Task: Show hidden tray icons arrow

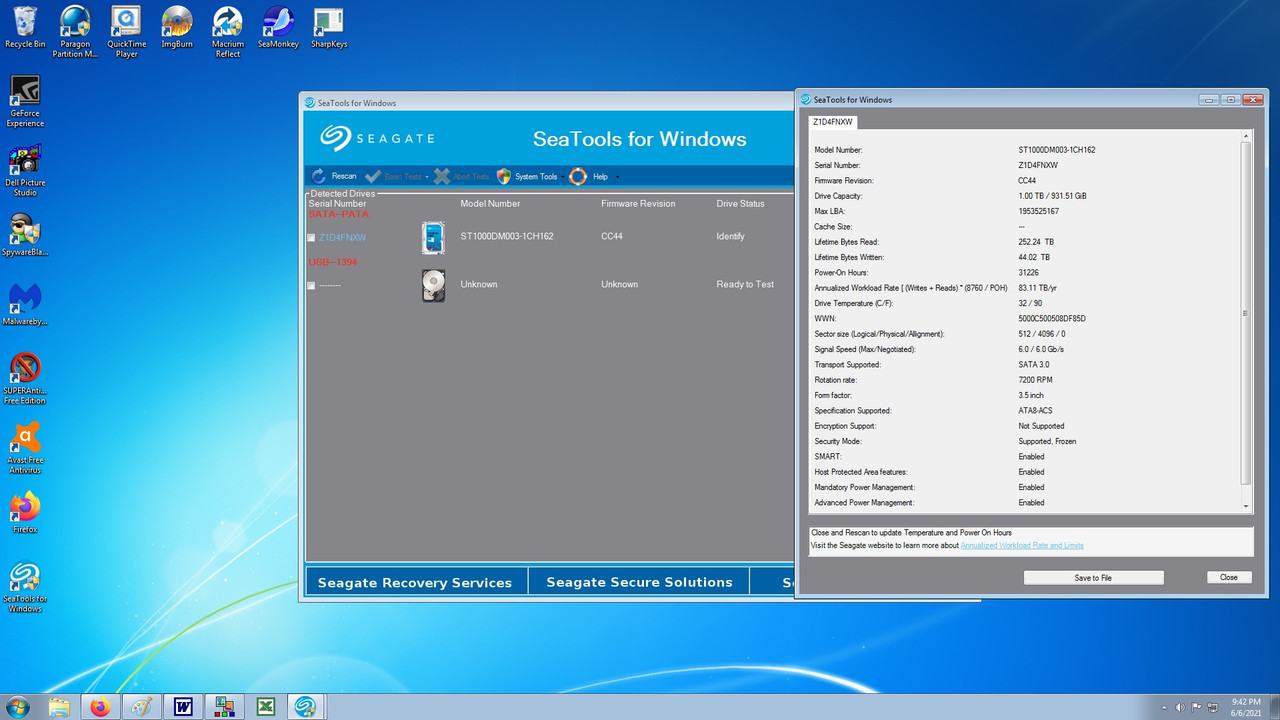Action: [x=1163, y=707]
